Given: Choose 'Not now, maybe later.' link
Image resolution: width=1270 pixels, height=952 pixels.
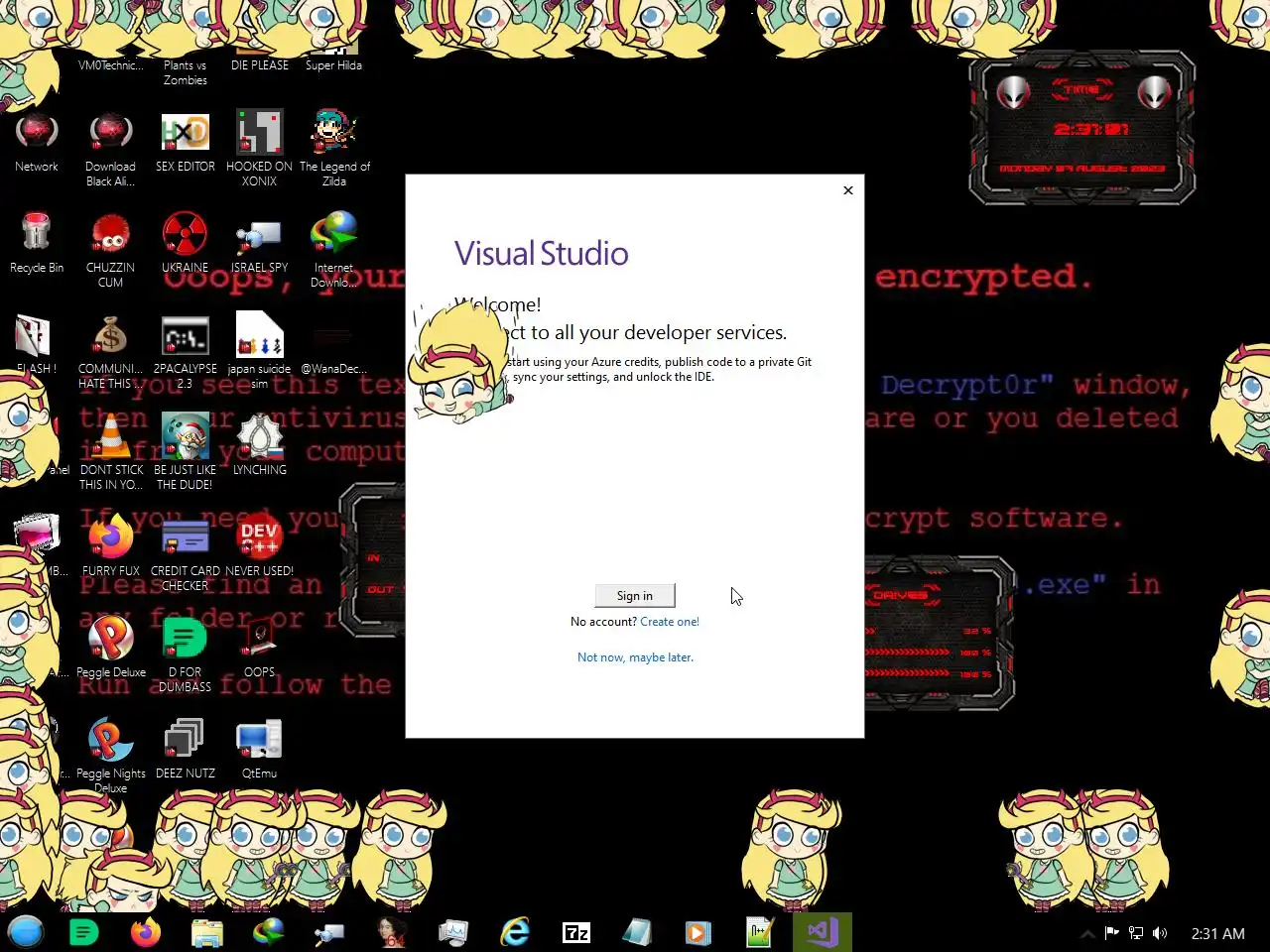Looking at the screenshot, I should tap(635, 657).
